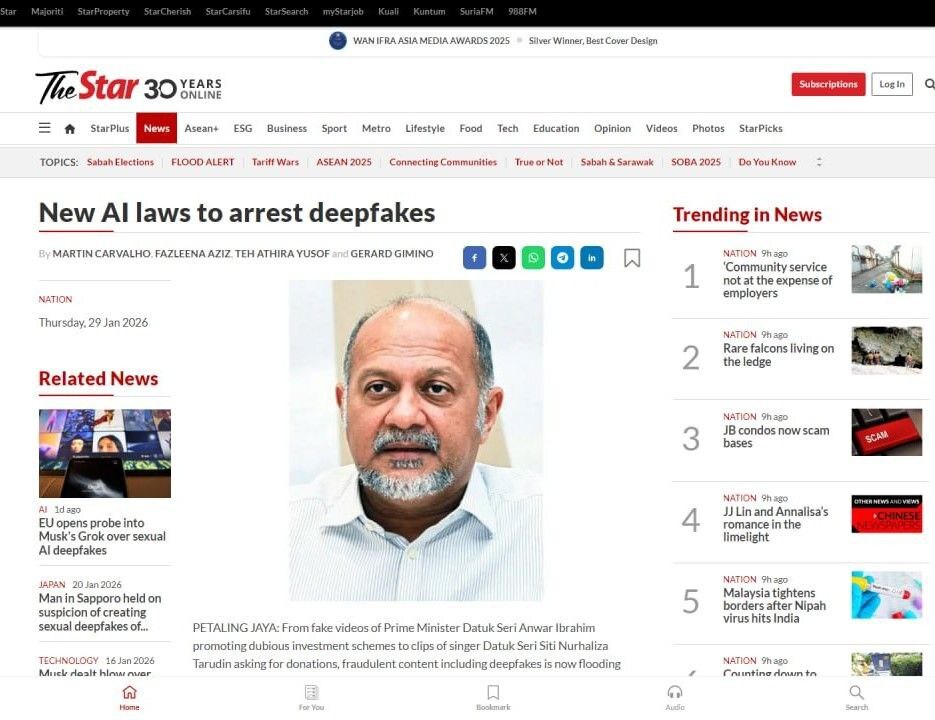Viewport: 935px width, 720px height.
Task: Open the hamburger menu icon
Action: [x=45, y=128]
